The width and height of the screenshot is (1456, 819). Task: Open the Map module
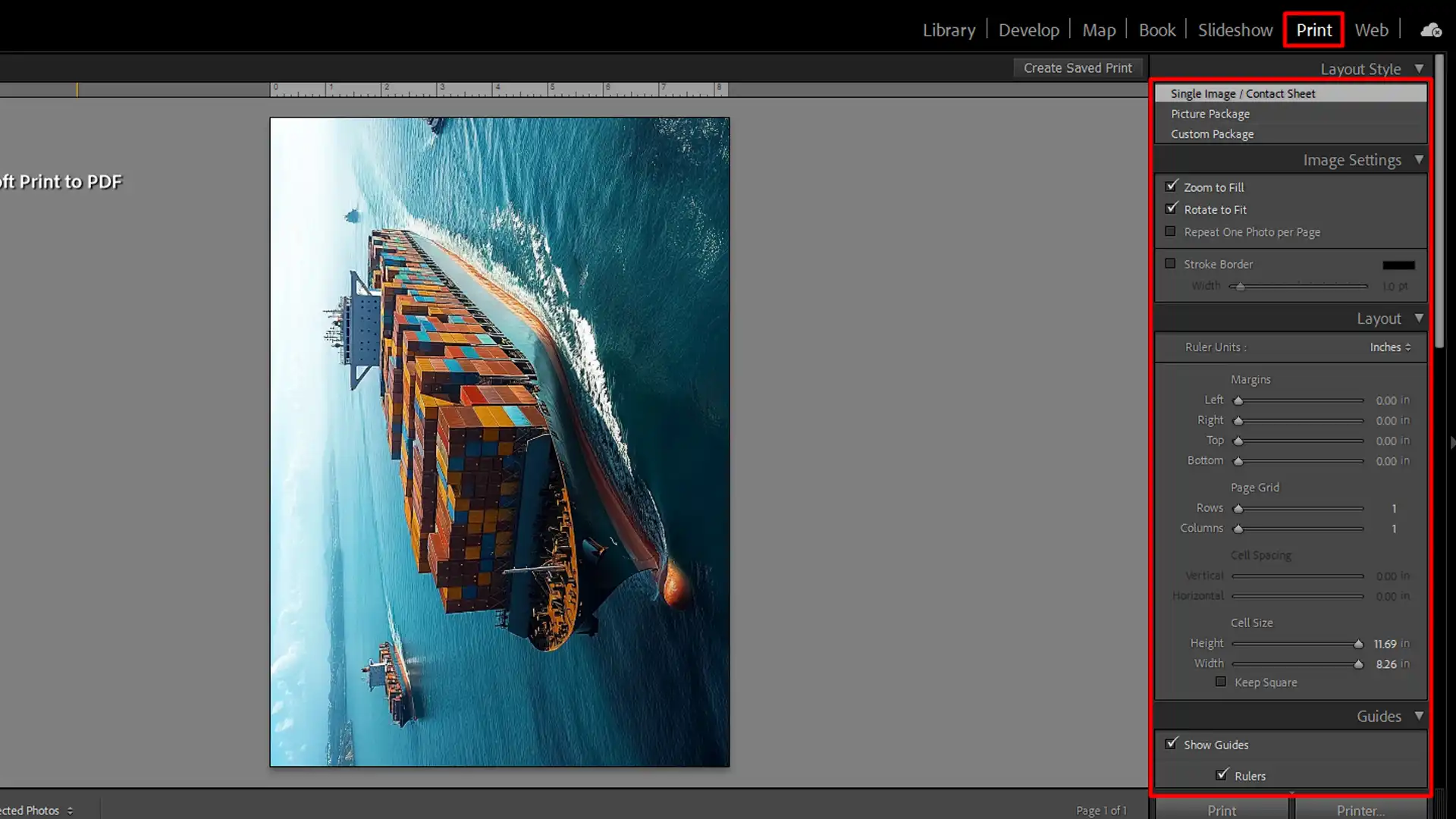pos(1099,30)
